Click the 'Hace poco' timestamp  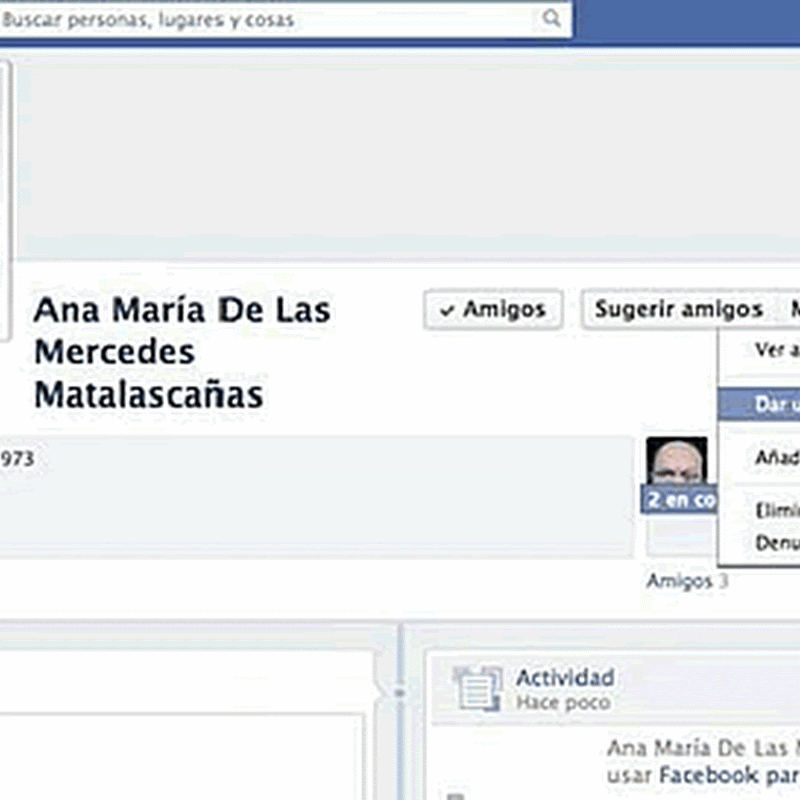click(x=563, y=703)
